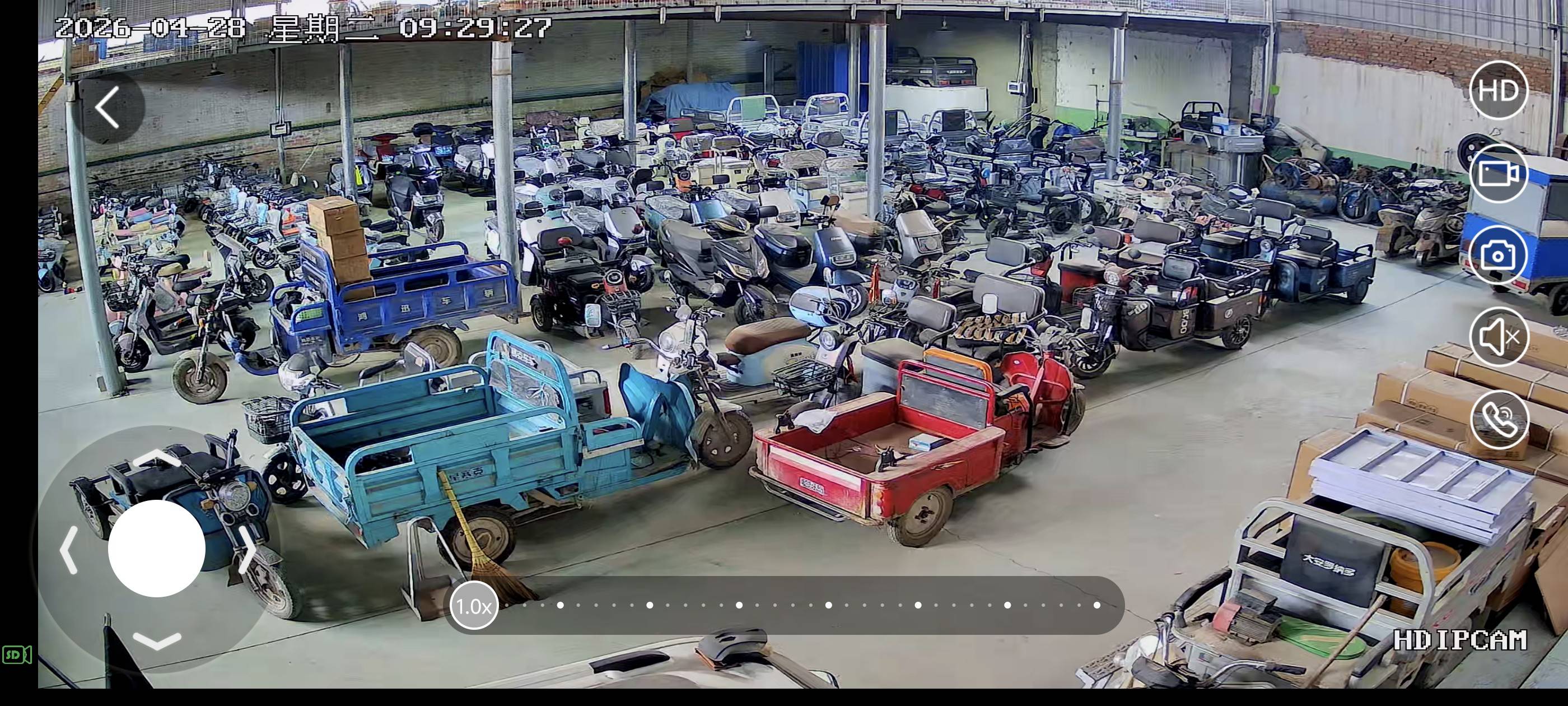Tap the HDIPCAM watermark label
This screenshot has height=706, width=1568.
pos(1460,640)
